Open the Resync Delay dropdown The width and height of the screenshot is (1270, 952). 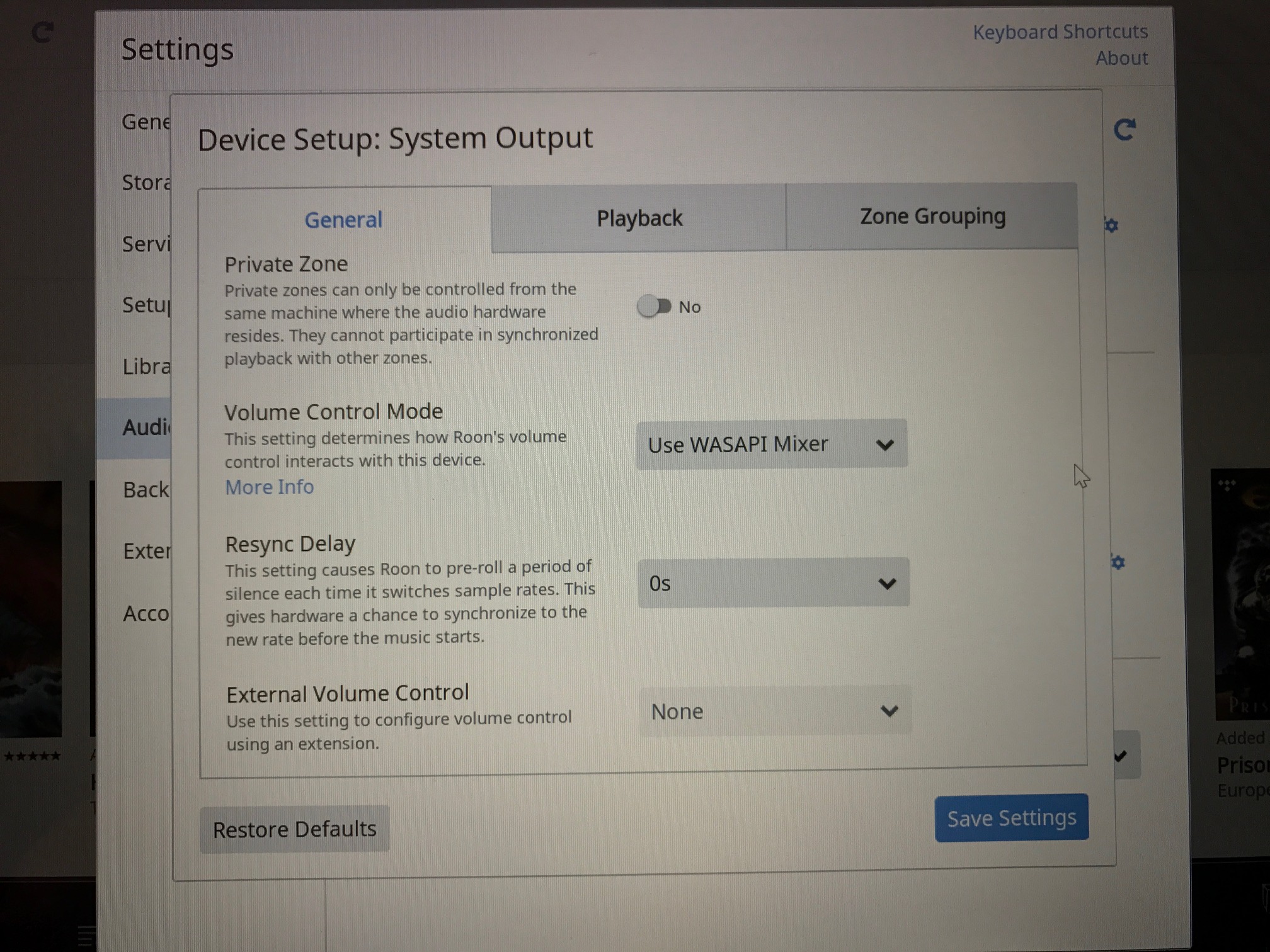[773, 583]
